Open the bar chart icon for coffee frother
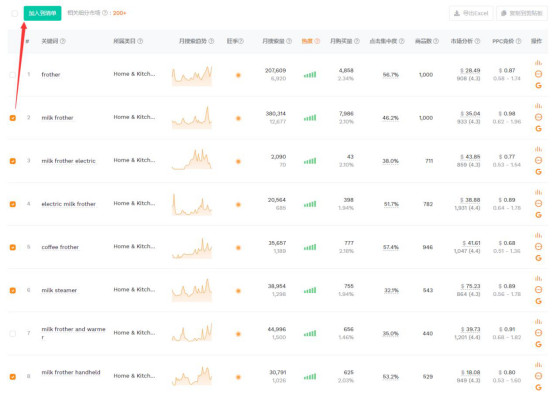This screenshot has height=396, width=553. 538,235
